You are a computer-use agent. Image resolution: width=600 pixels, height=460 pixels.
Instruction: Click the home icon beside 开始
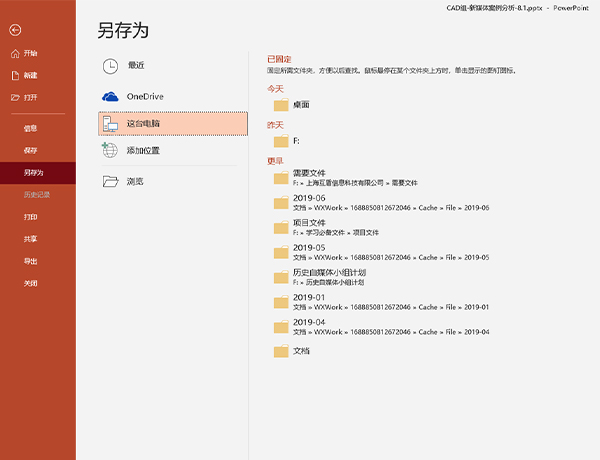pos(15,54)
